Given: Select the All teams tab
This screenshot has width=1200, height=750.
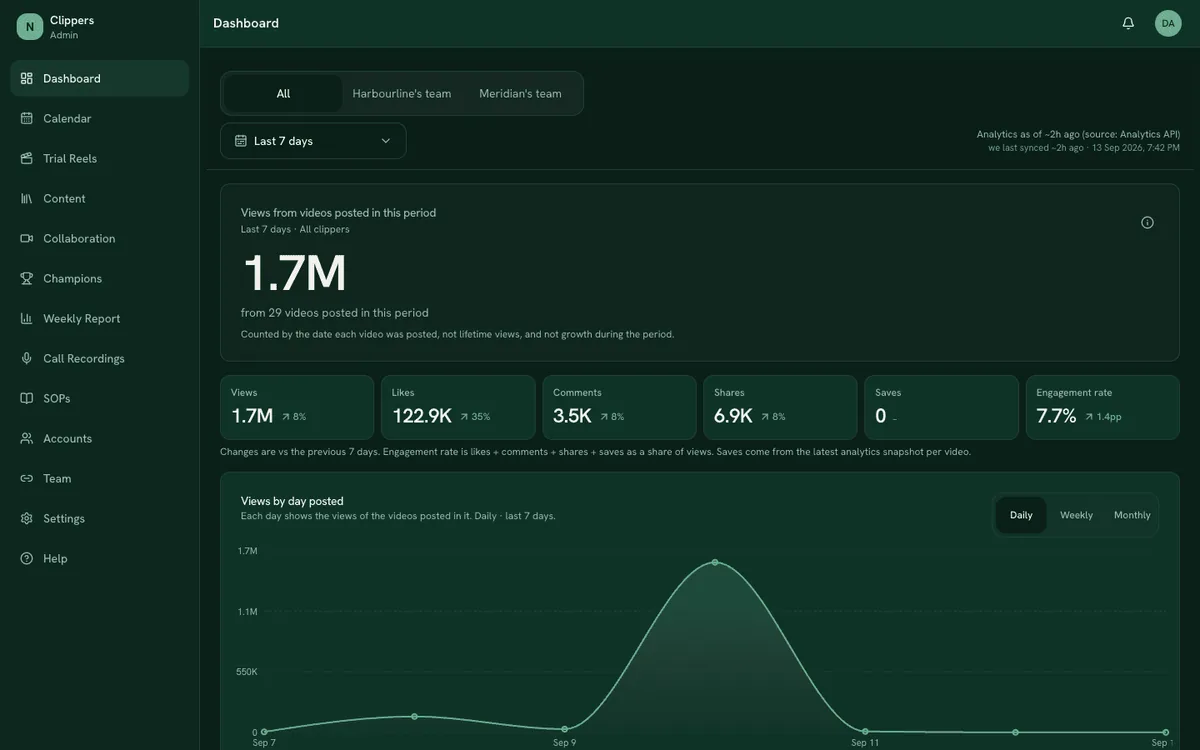Looking at the screenshot, I should pos(283,93).
